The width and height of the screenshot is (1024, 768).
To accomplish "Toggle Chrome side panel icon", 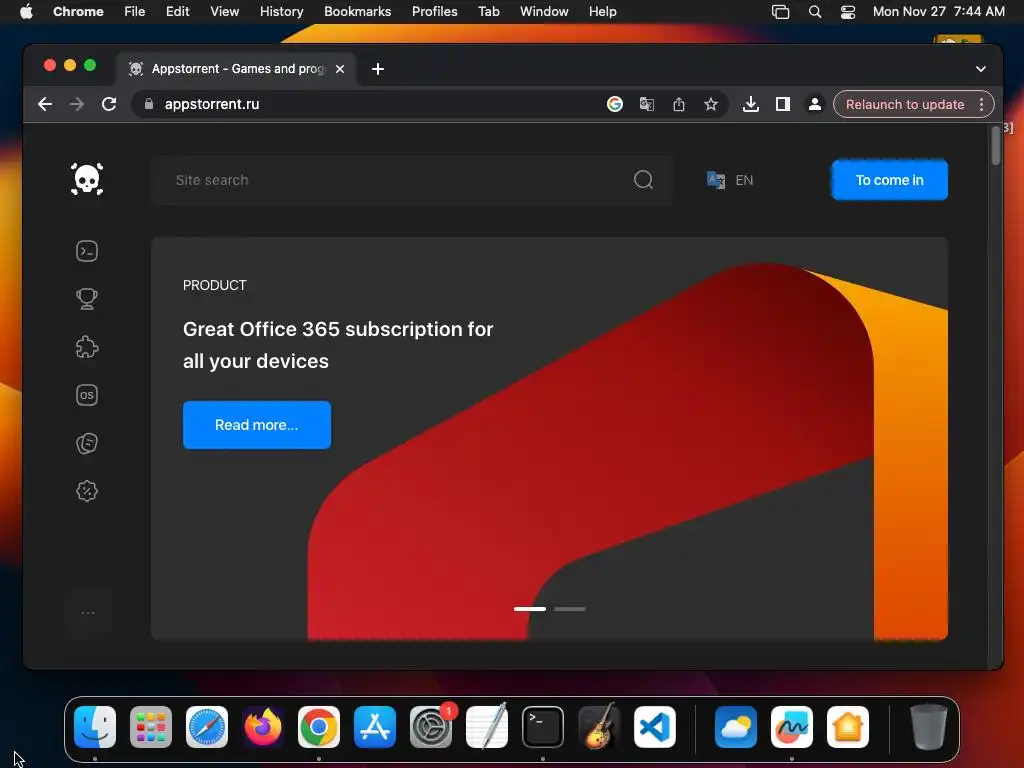I will pos(783,104).
